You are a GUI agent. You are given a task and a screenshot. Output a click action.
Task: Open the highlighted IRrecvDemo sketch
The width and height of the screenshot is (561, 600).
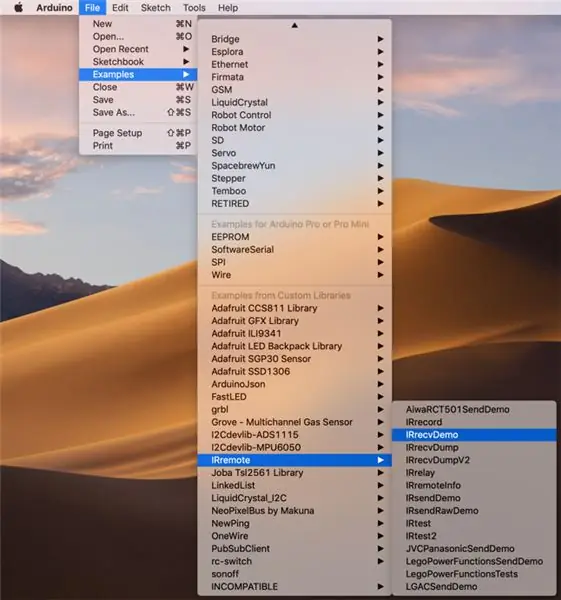pos(474,435)
